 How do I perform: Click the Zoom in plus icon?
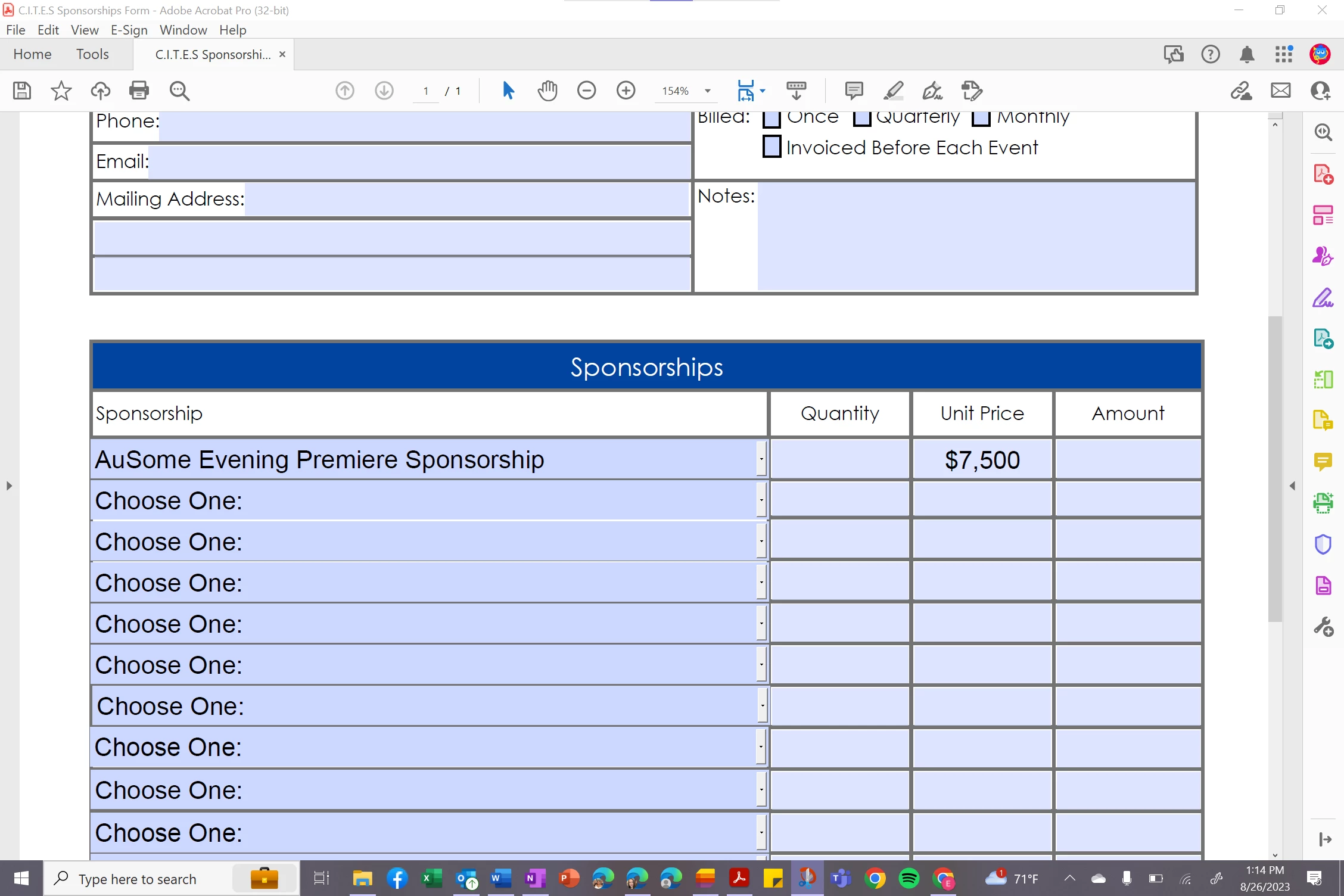click(x=626, y=91)
